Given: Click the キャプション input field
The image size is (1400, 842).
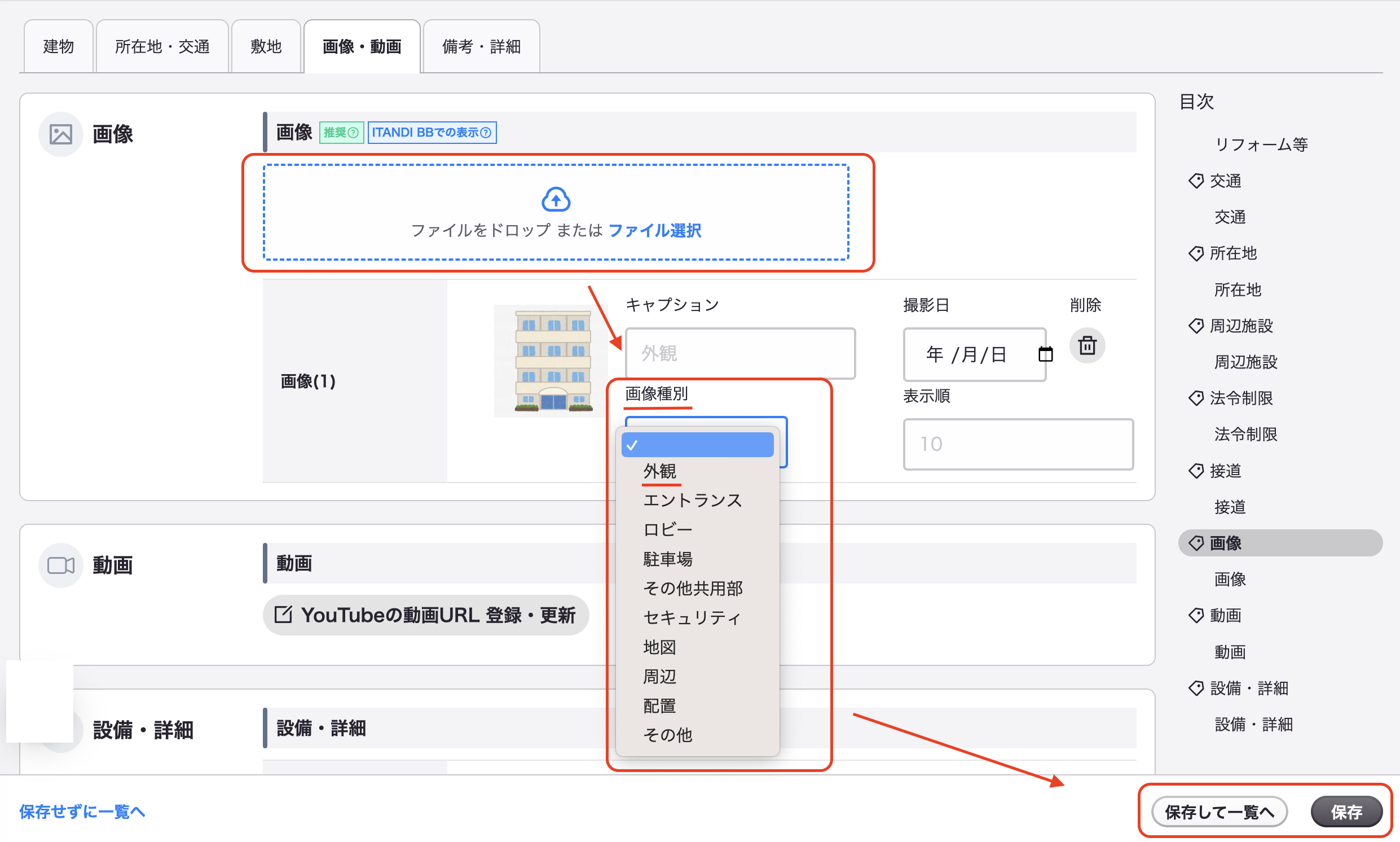Looking at the screenshot, I should [739, 353].
